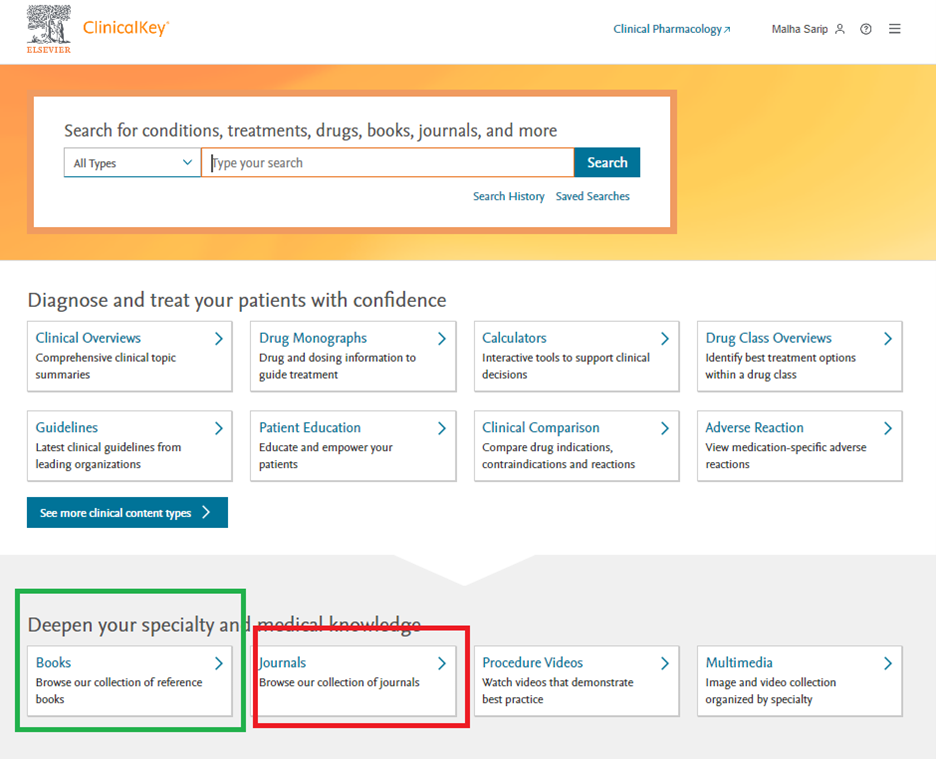The height and width of the screenshot is (759, 936).
Task: View Saved Searches
Action: click(x=592, y=197)
